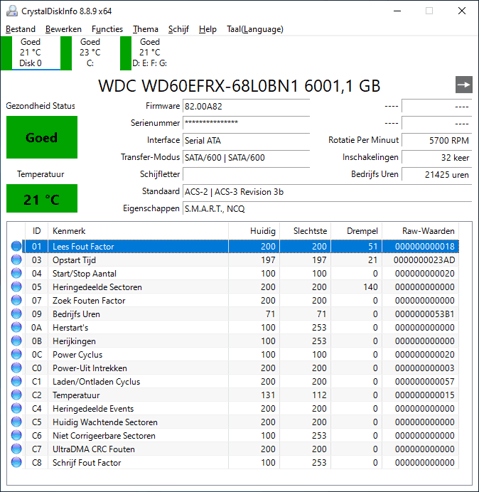The height and width of the screenshot is (492, 479).
Task: Select the Disk 0 drive tab
Action: [x=30, y=53]
